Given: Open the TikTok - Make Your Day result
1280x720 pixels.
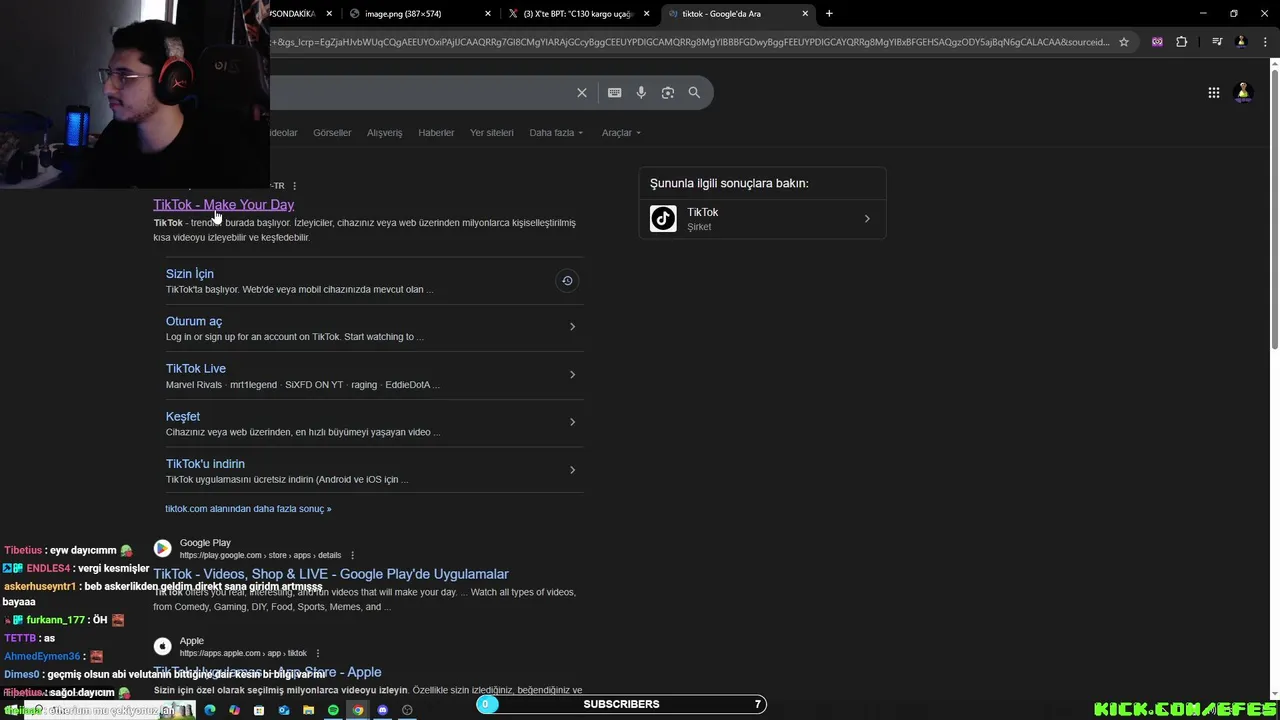Looking at the screenshot, I should click(223, 205).
